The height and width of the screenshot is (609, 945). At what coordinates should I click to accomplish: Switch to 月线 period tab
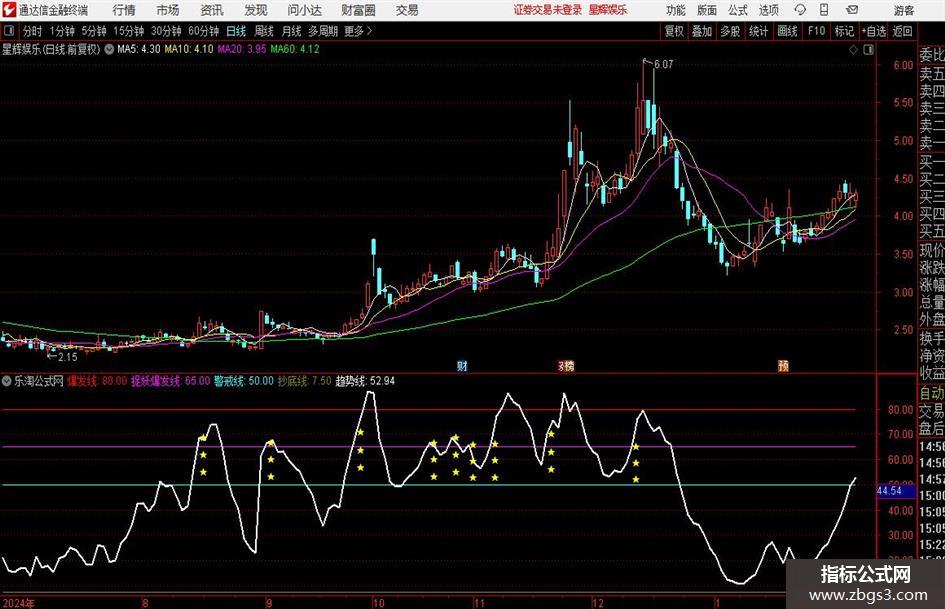tap(291, 31)
